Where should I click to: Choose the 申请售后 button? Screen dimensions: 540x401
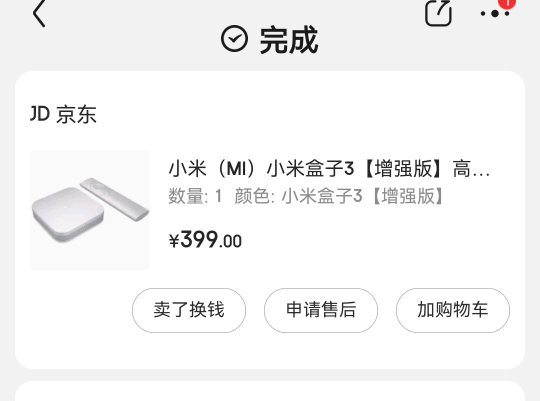pos(321,310)
